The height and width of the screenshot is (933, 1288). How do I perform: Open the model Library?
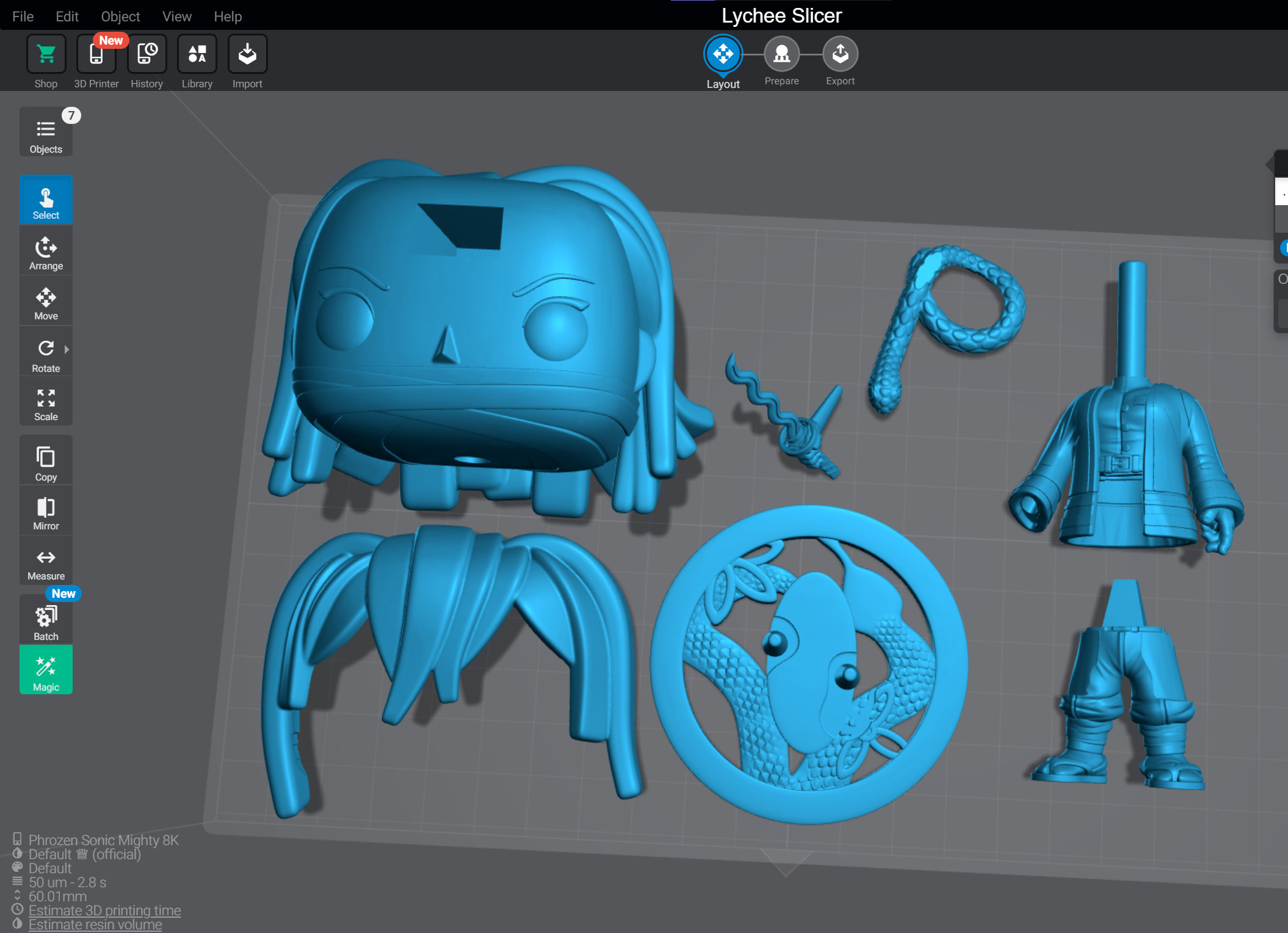(x=197, y=54)
